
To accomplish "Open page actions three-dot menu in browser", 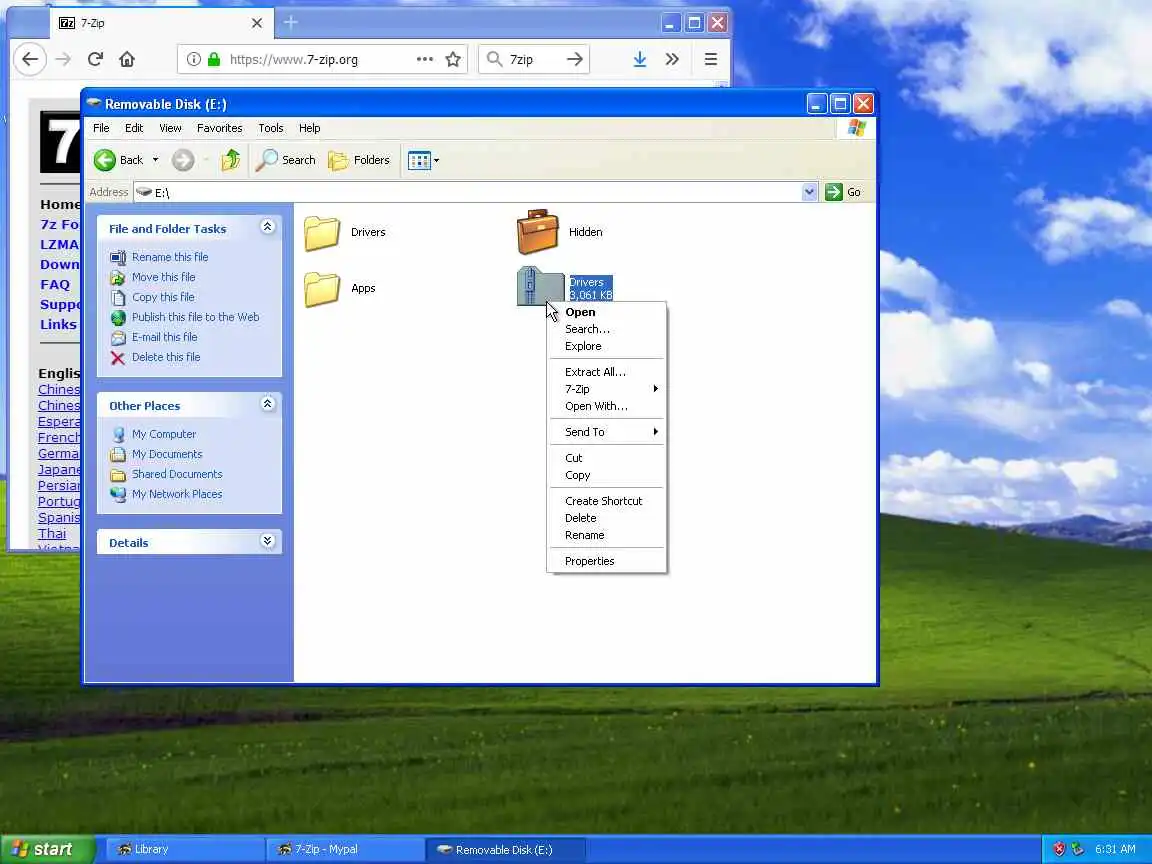I will (x=425, y=60).
